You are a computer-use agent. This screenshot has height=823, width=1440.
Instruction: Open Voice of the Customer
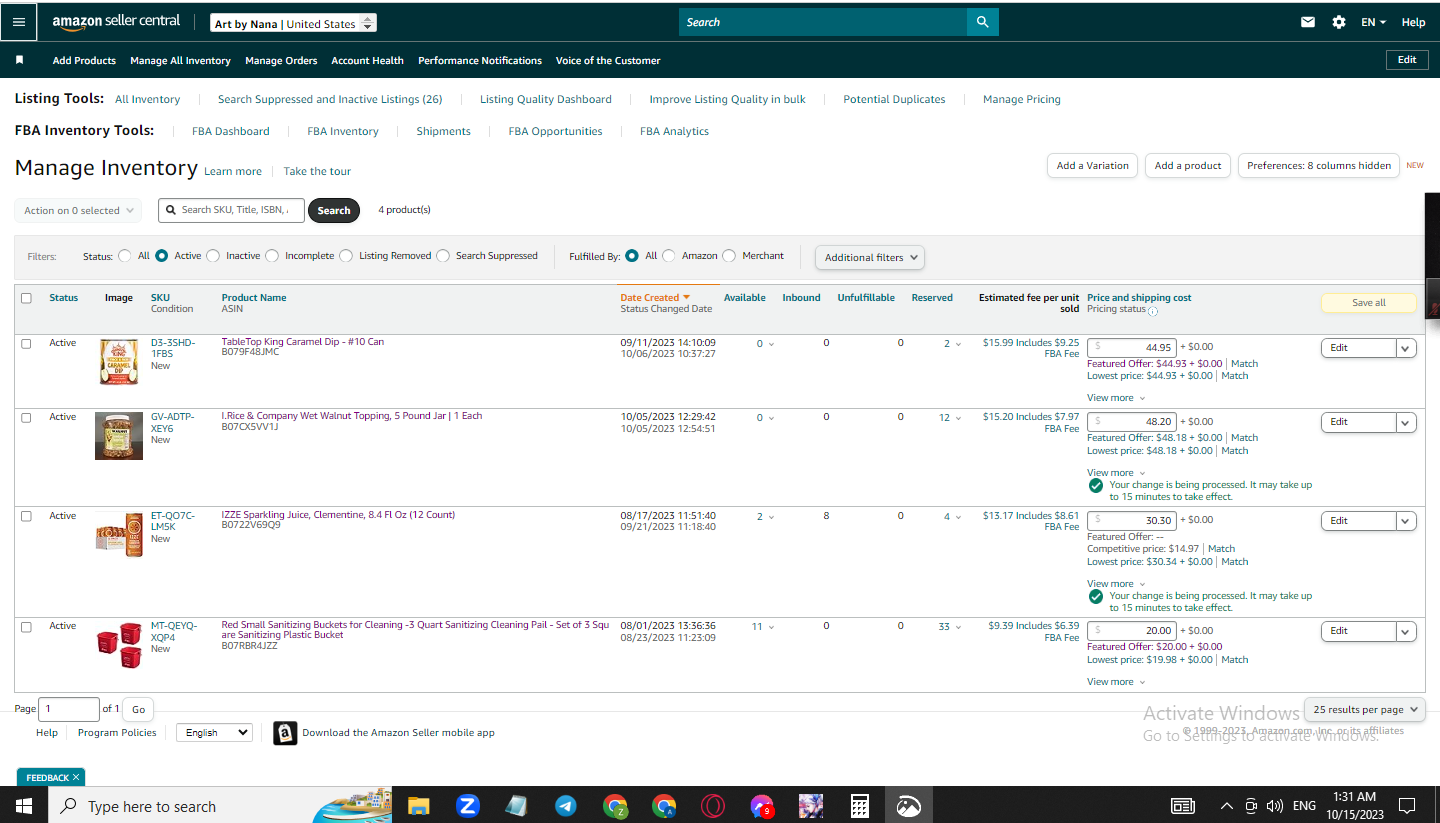608,61
